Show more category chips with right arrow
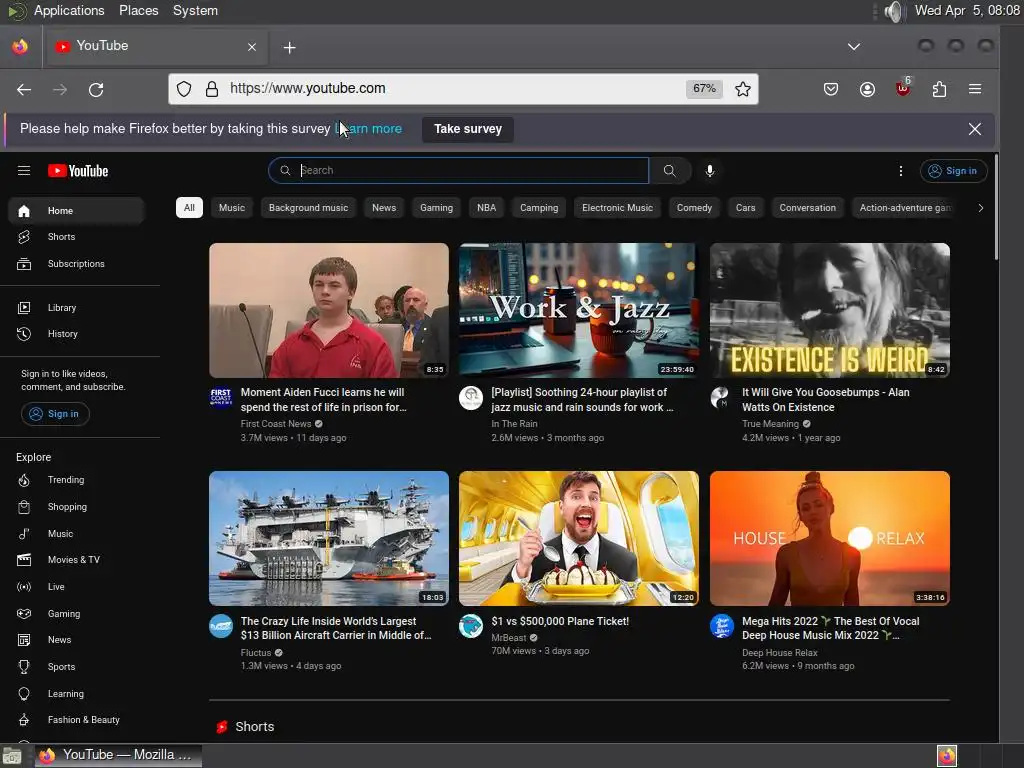This screenshot has width=1024, height=768. click(x=980, y=208)
